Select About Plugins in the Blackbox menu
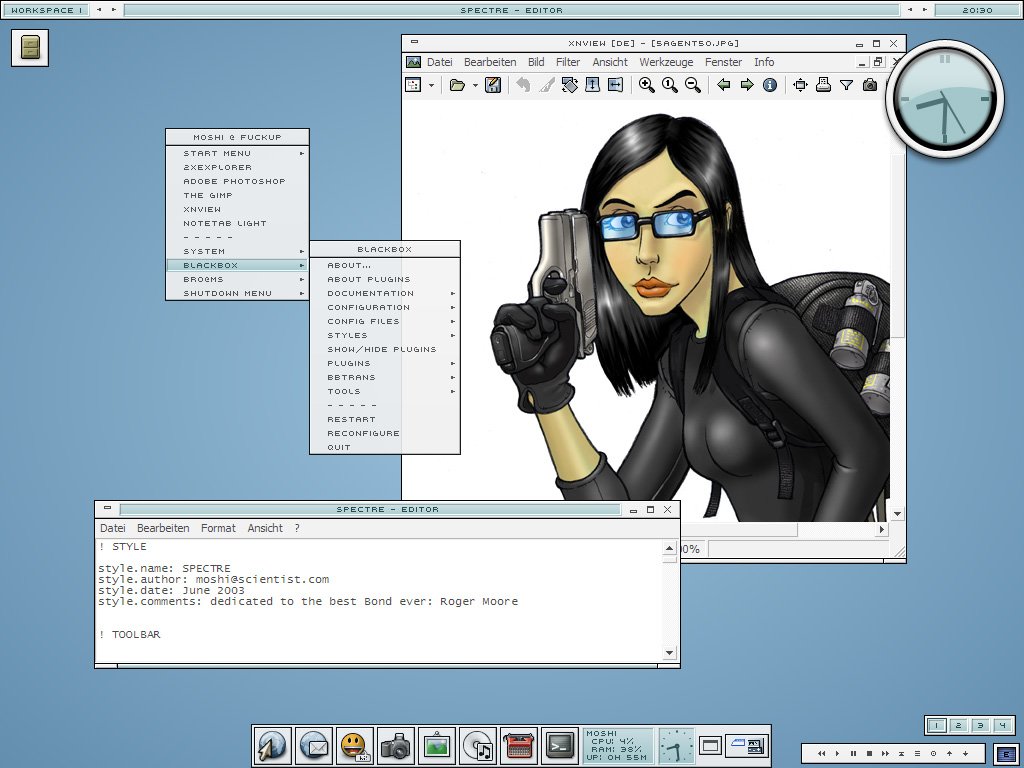The width and height of the screenshot is (1024, 768). point(385,280)
